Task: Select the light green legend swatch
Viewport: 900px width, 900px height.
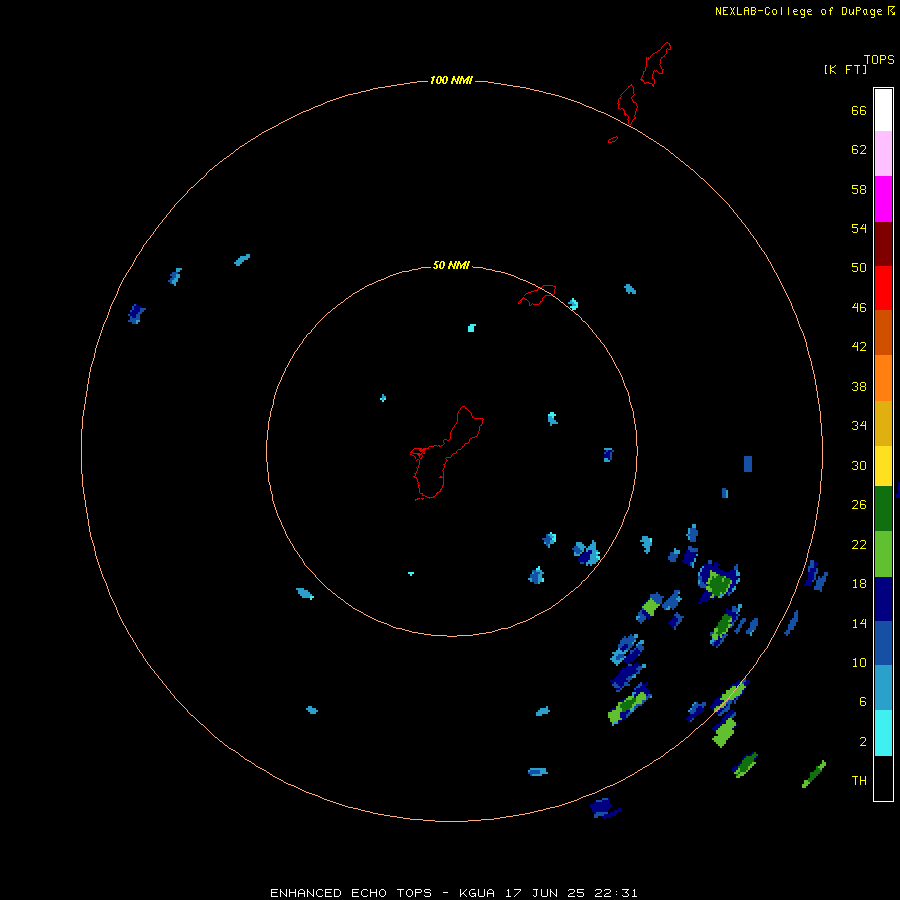Action: 883,554
